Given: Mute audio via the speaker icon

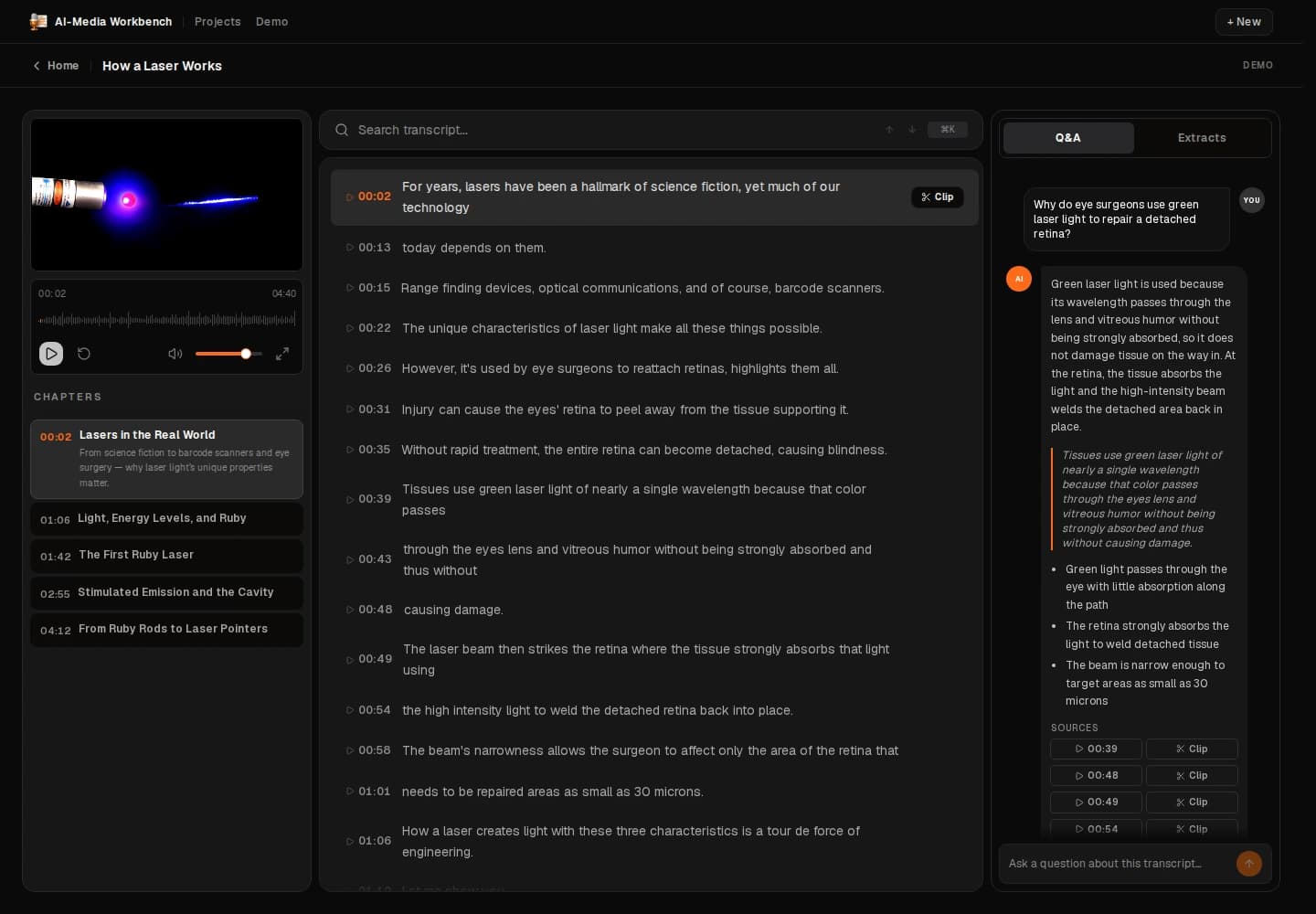Looking at the screenshot, I should pyautogui.click(x=175, y=354).
